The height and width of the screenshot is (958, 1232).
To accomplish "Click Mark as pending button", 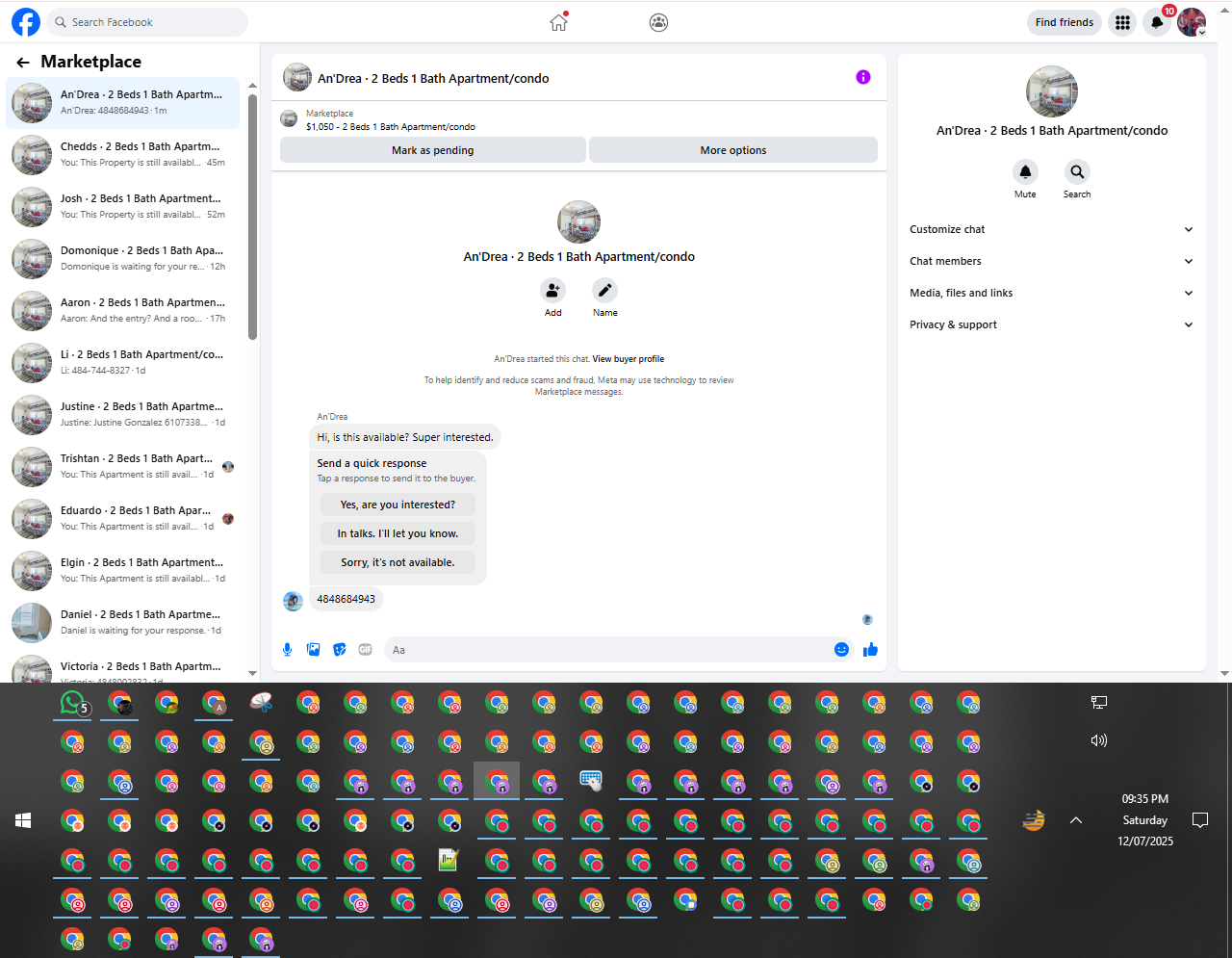I will click(433, 150).
